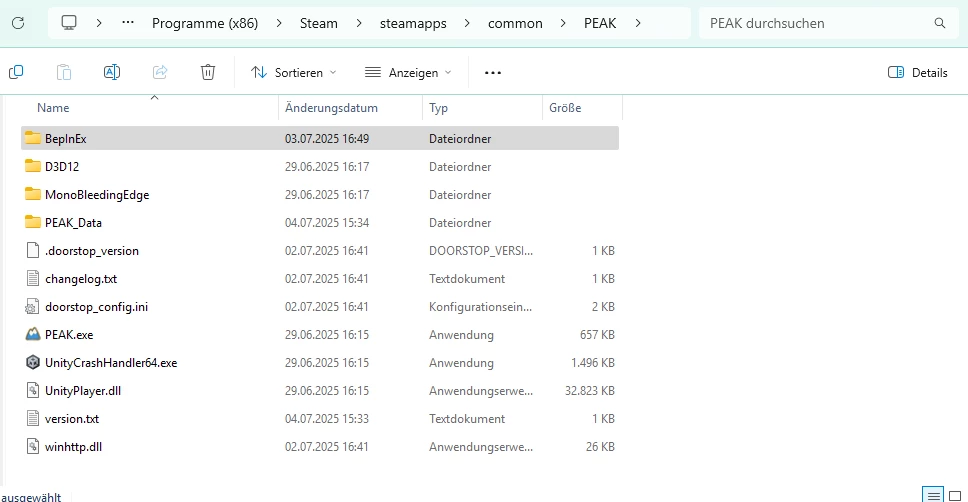Screen dimensions: 968x502
Task: Select the PEAK_Data folder icon
Action: tap(33, 222)
